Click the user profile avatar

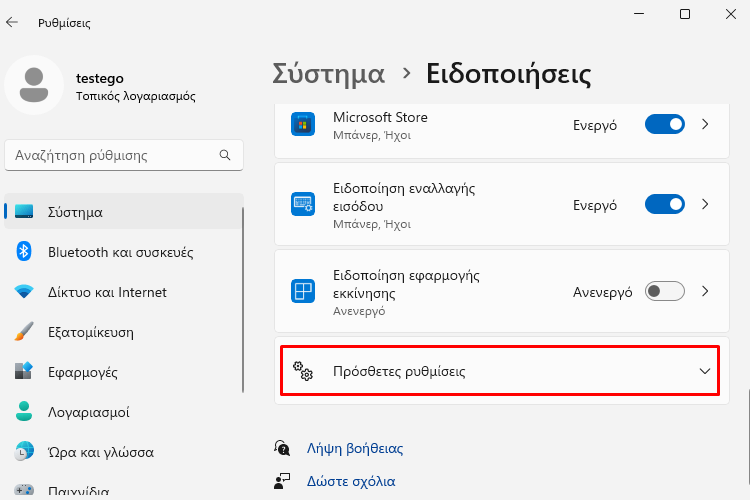(x=34, y=85)
